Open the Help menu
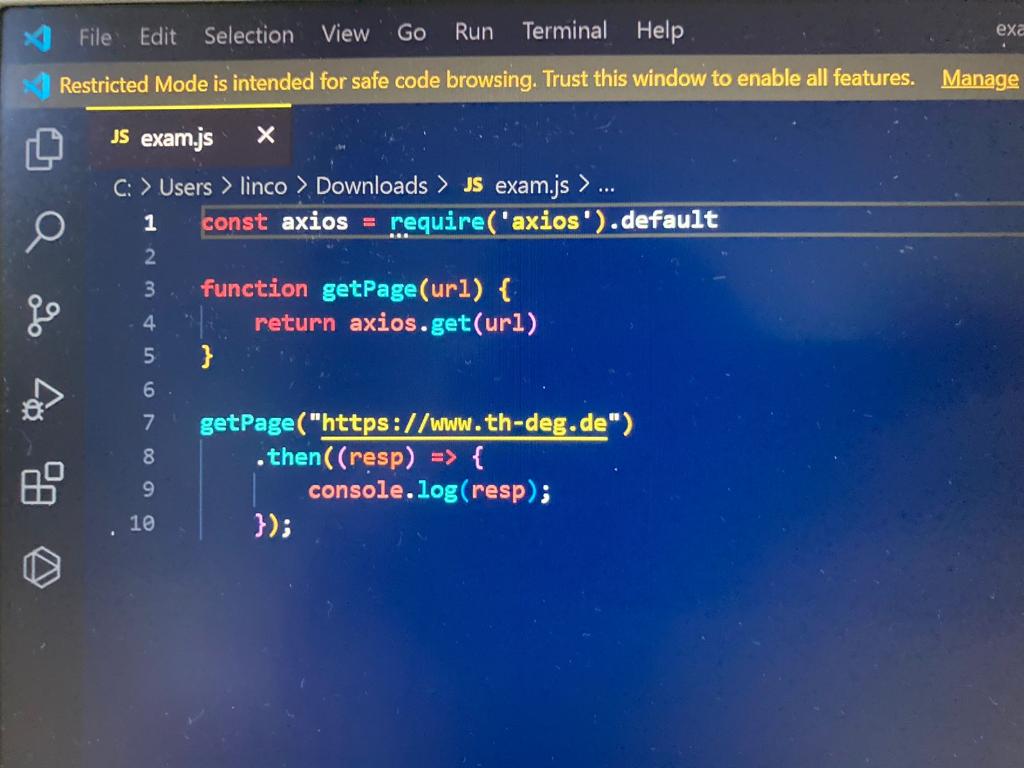This screenshot has height=768, width=1024. (x=659, y=31)
